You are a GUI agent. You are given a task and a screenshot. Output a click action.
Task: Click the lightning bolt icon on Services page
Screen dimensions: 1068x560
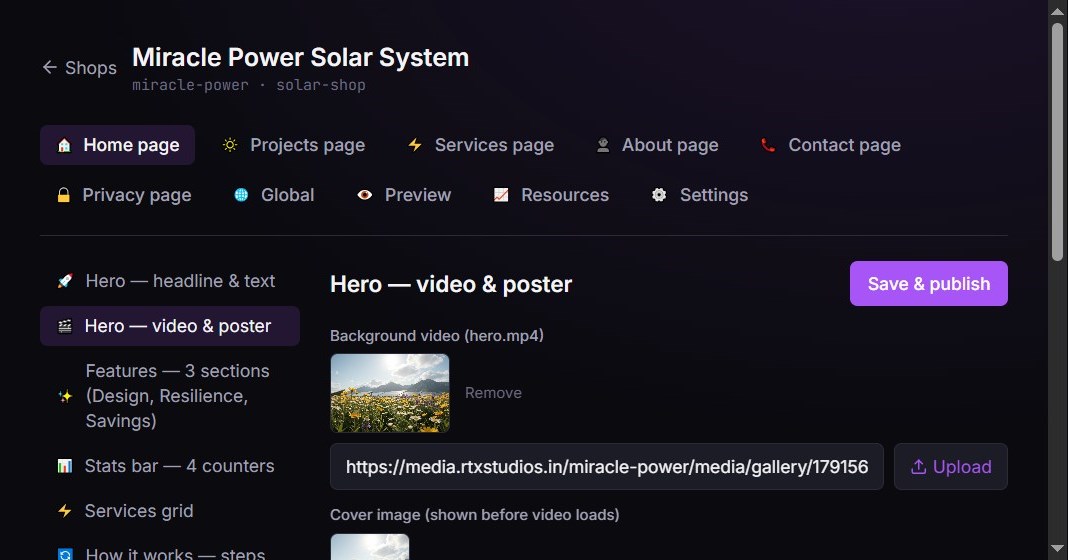(415, 145)
